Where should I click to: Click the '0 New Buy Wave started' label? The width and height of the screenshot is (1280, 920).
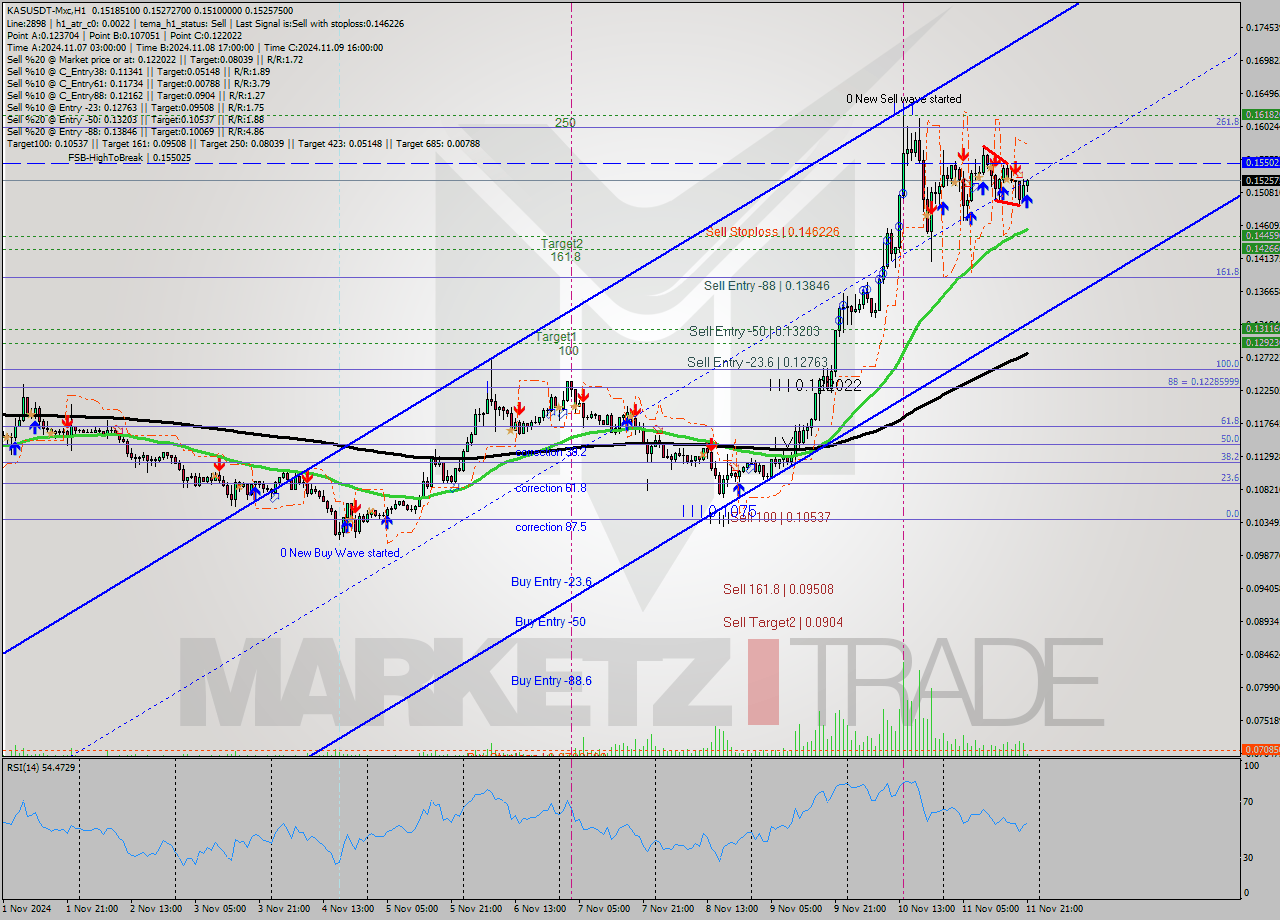(x=339, y=553)
